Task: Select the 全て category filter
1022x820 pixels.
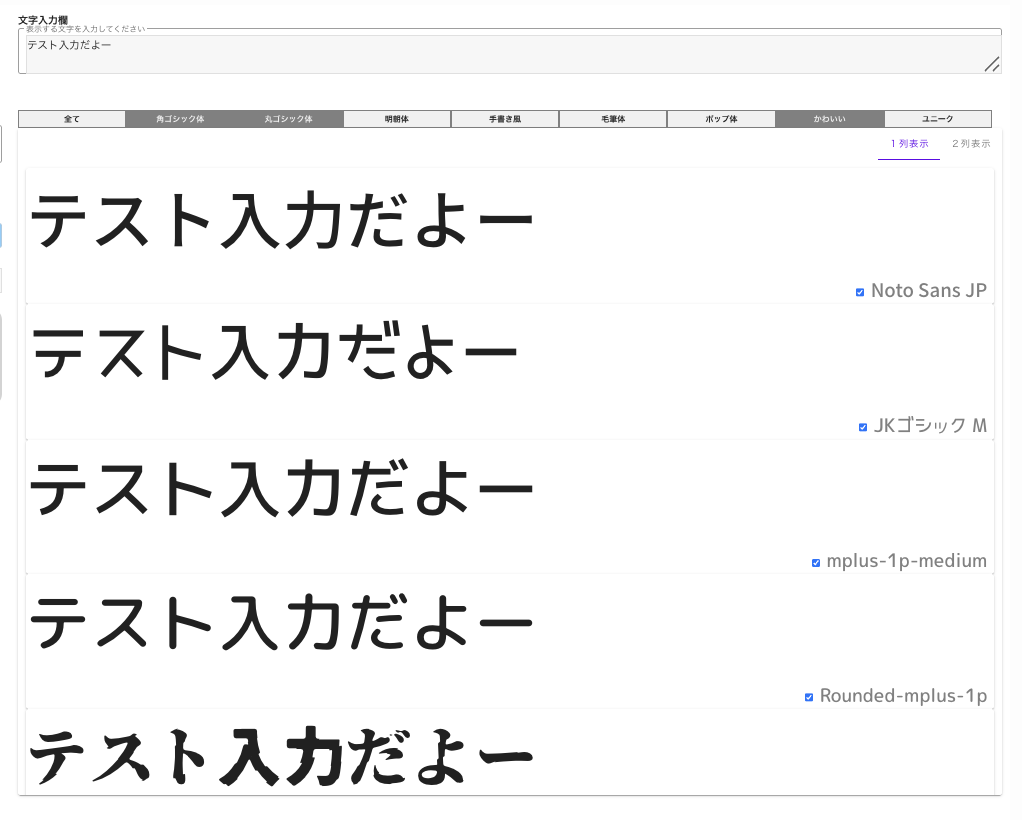Action: [x=72, y=119]
